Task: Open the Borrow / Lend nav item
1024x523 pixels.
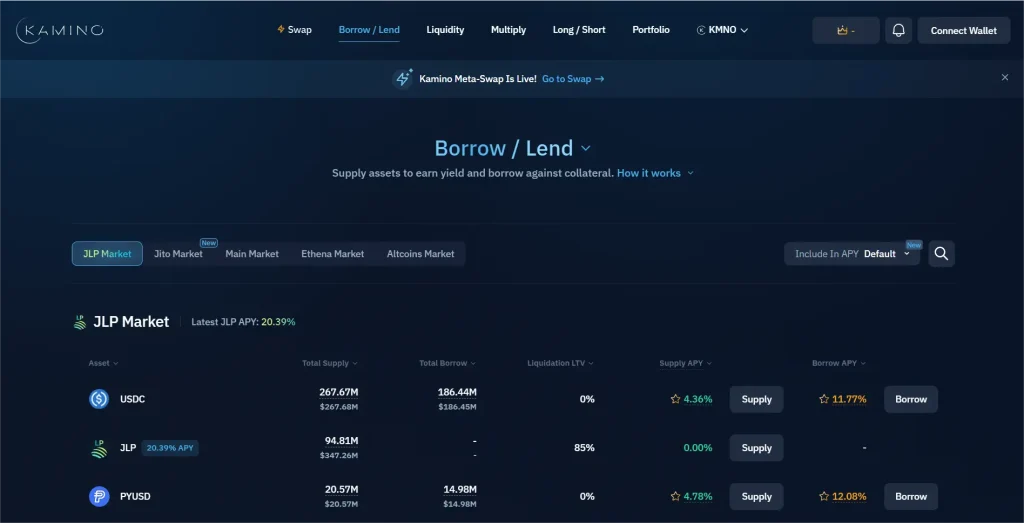Action: click(369, 30)
